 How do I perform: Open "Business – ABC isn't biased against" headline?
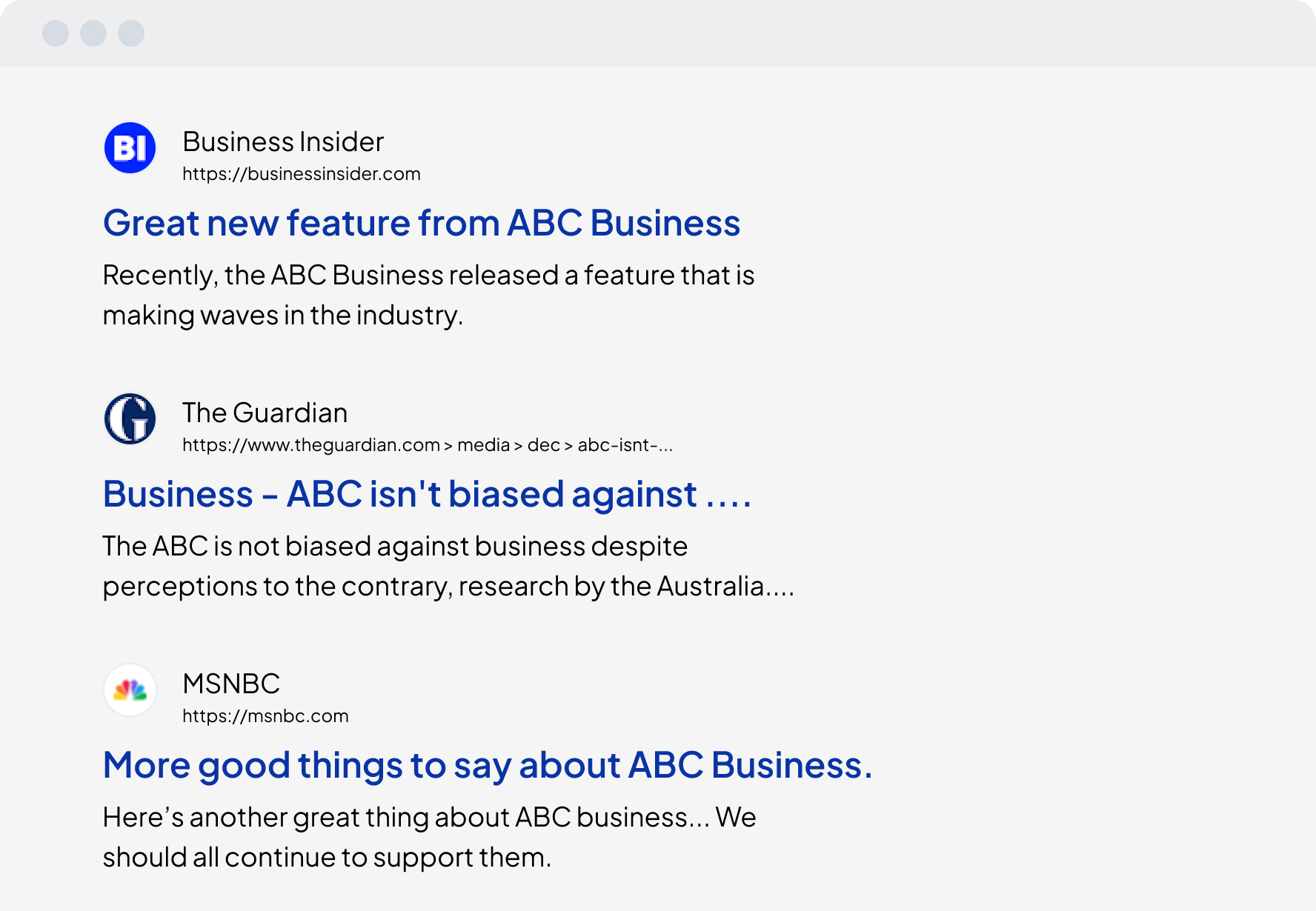[x=427, y=494]
